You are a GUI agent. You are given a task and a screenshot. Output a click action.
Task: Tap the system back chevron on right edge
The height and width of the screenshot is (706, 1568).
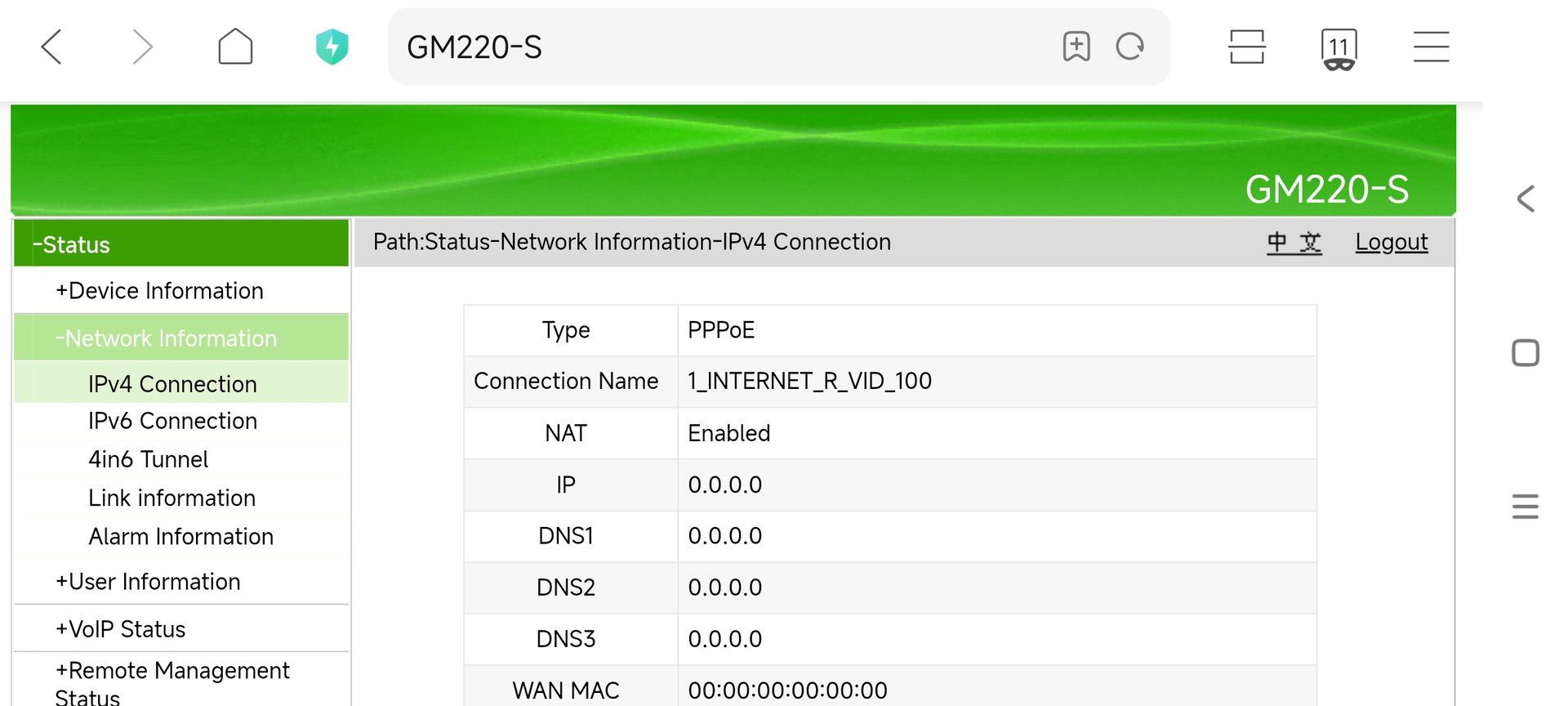pos(1526,199)
